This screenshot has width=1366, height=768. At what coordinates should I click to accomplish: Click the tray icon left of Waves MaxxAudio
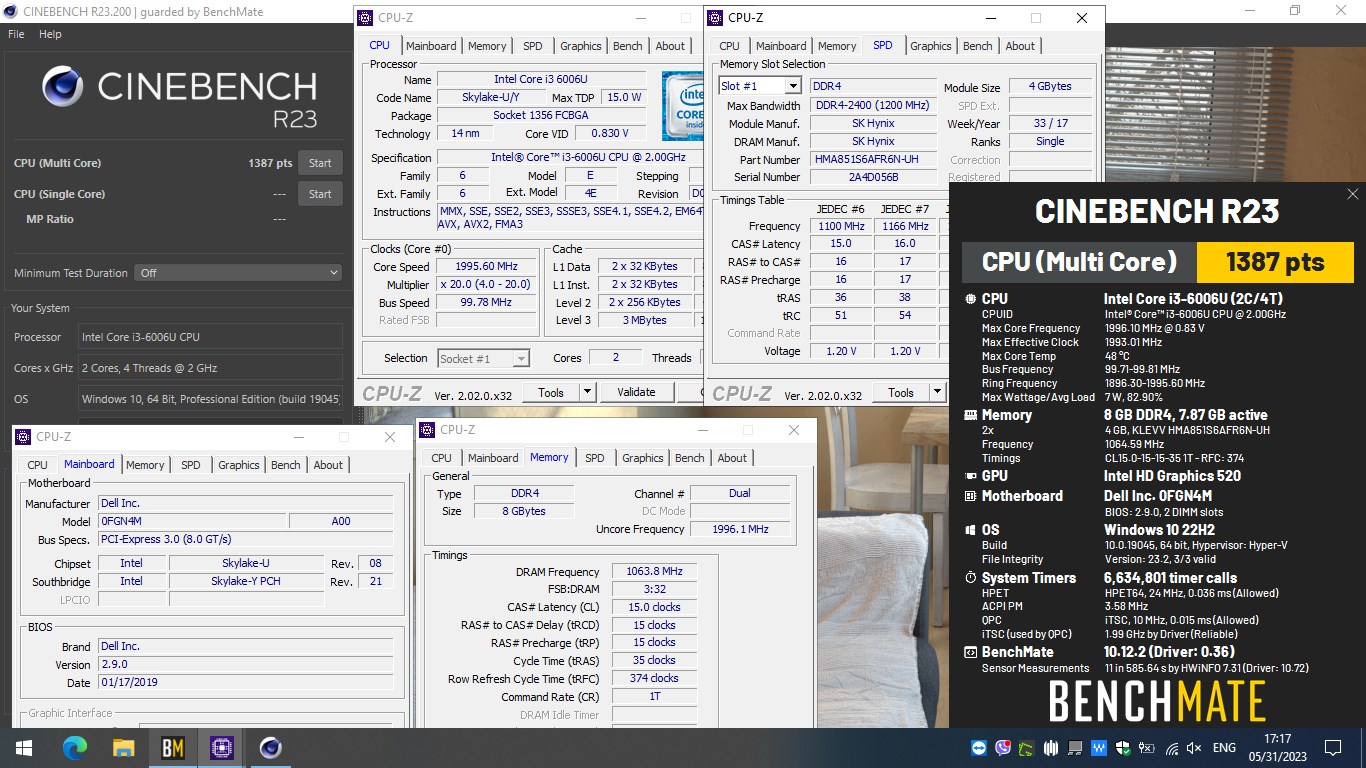click(1075, 748)
